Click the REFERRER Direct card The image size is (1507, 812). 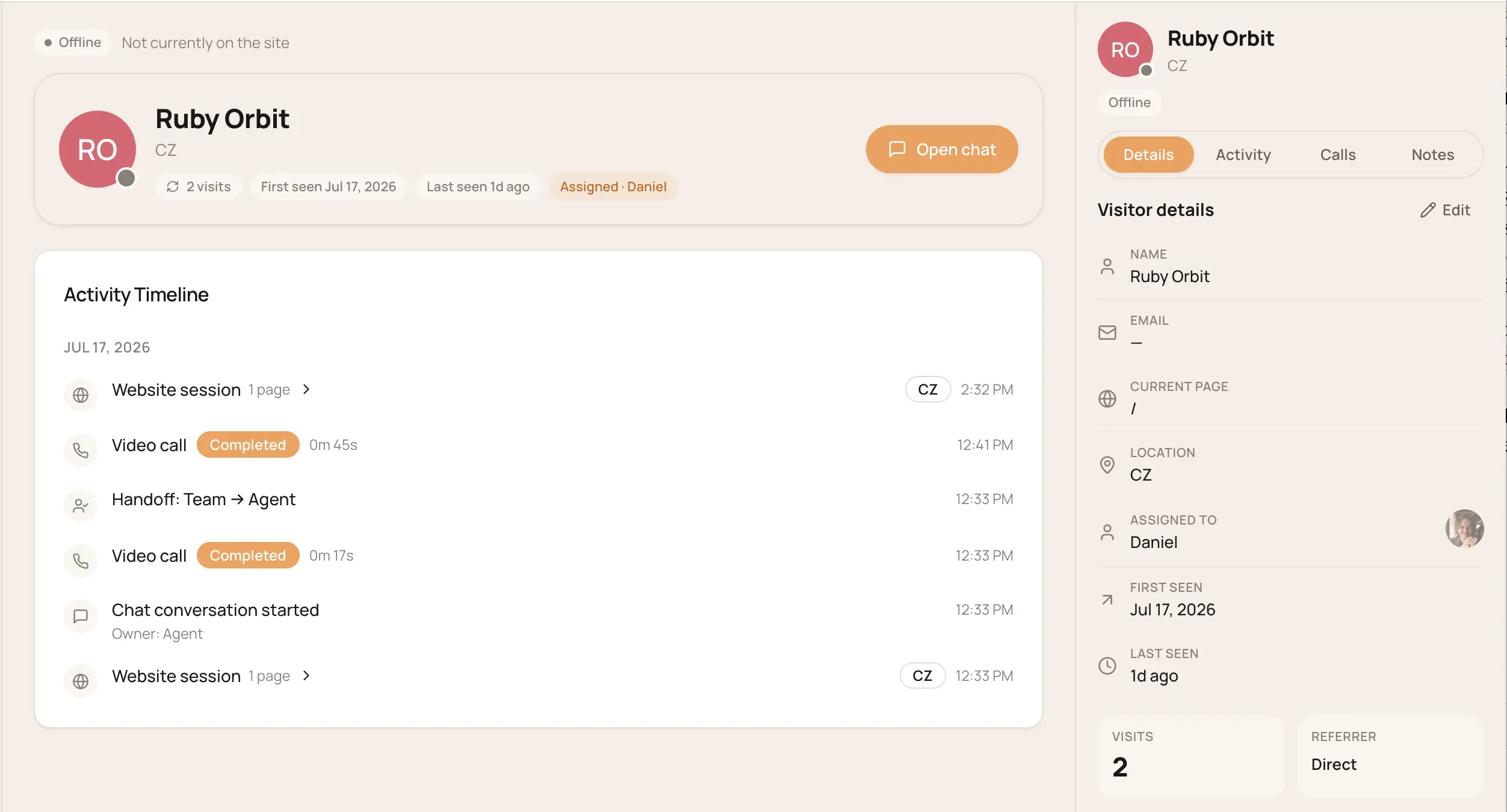[1390, 756]
